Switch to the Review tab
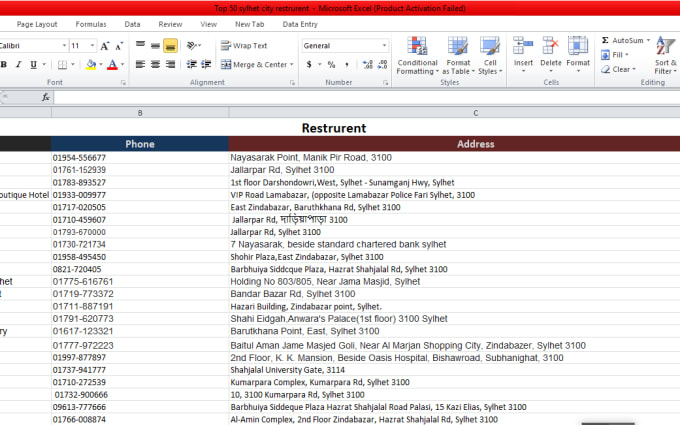This screenshot has width=680, height=425. (x=170, y=24)
